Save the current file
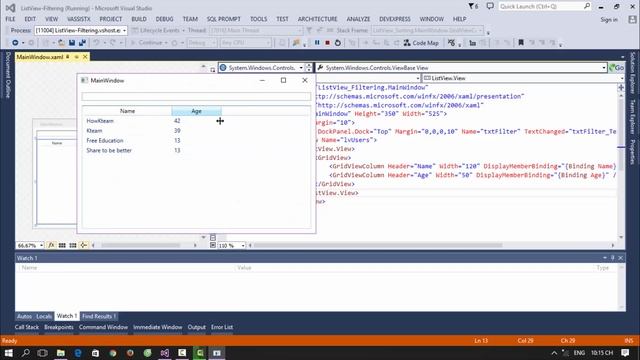The image size is (640, 360). point(72,42)
